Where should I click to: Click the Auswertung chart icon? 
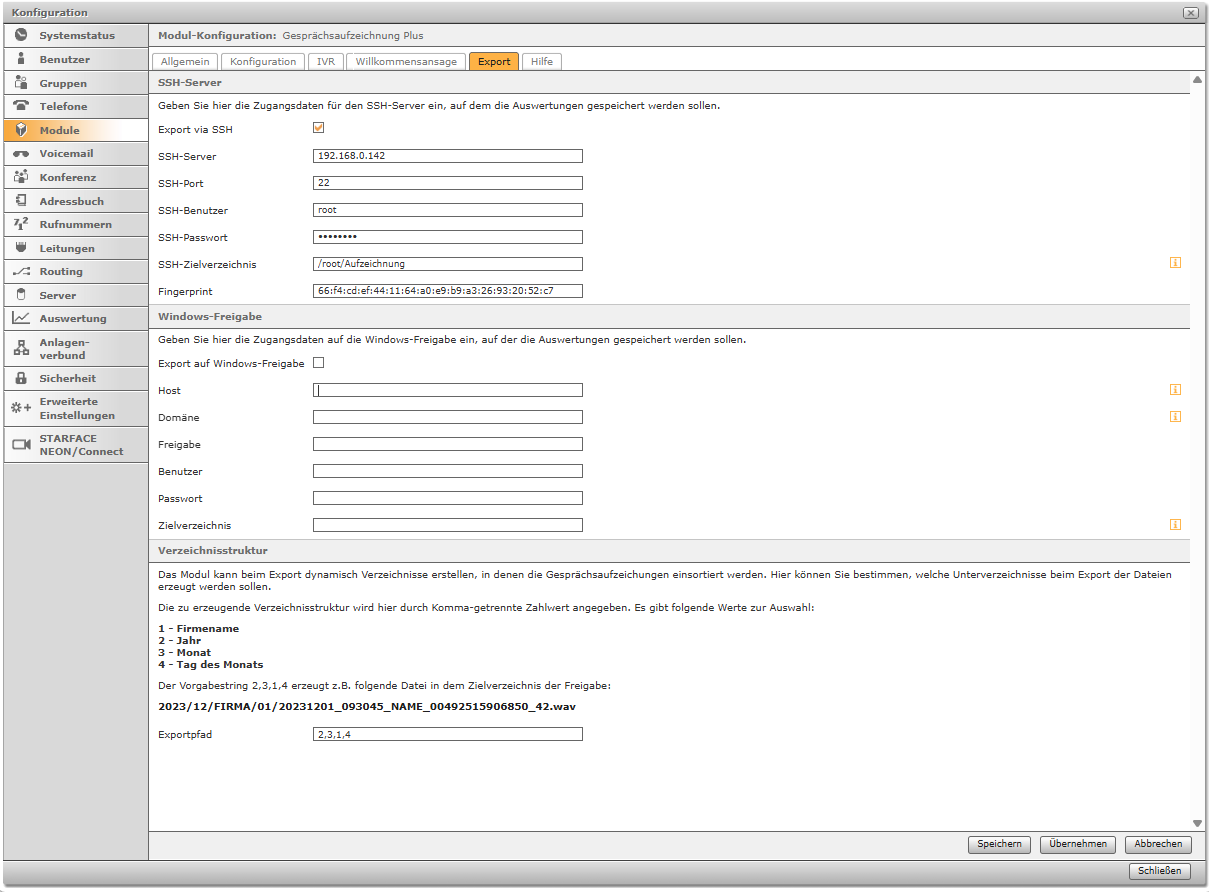[21, 318]
